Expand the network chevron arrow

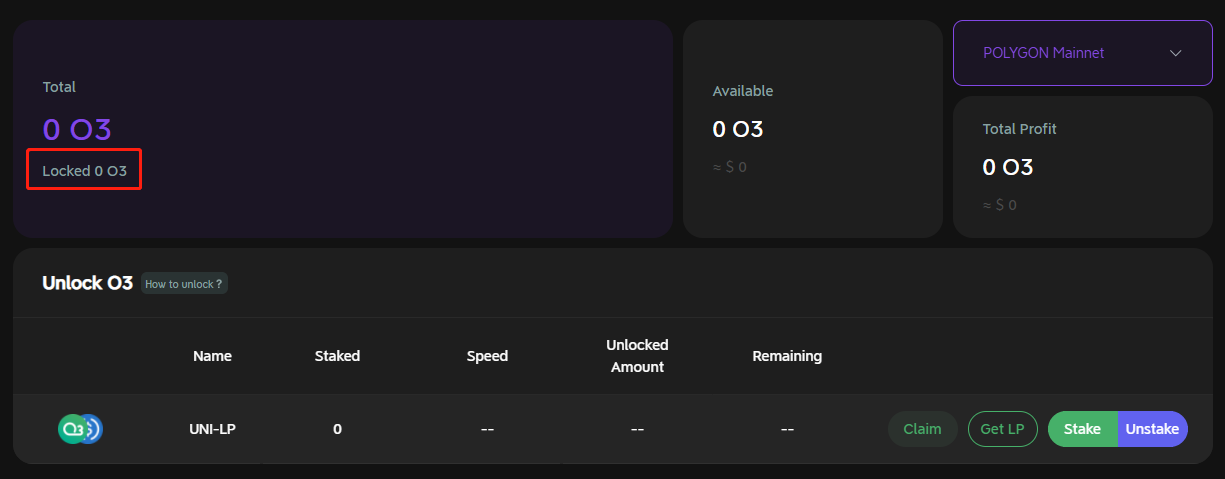pyautogui.click(x=1175, y=53)
